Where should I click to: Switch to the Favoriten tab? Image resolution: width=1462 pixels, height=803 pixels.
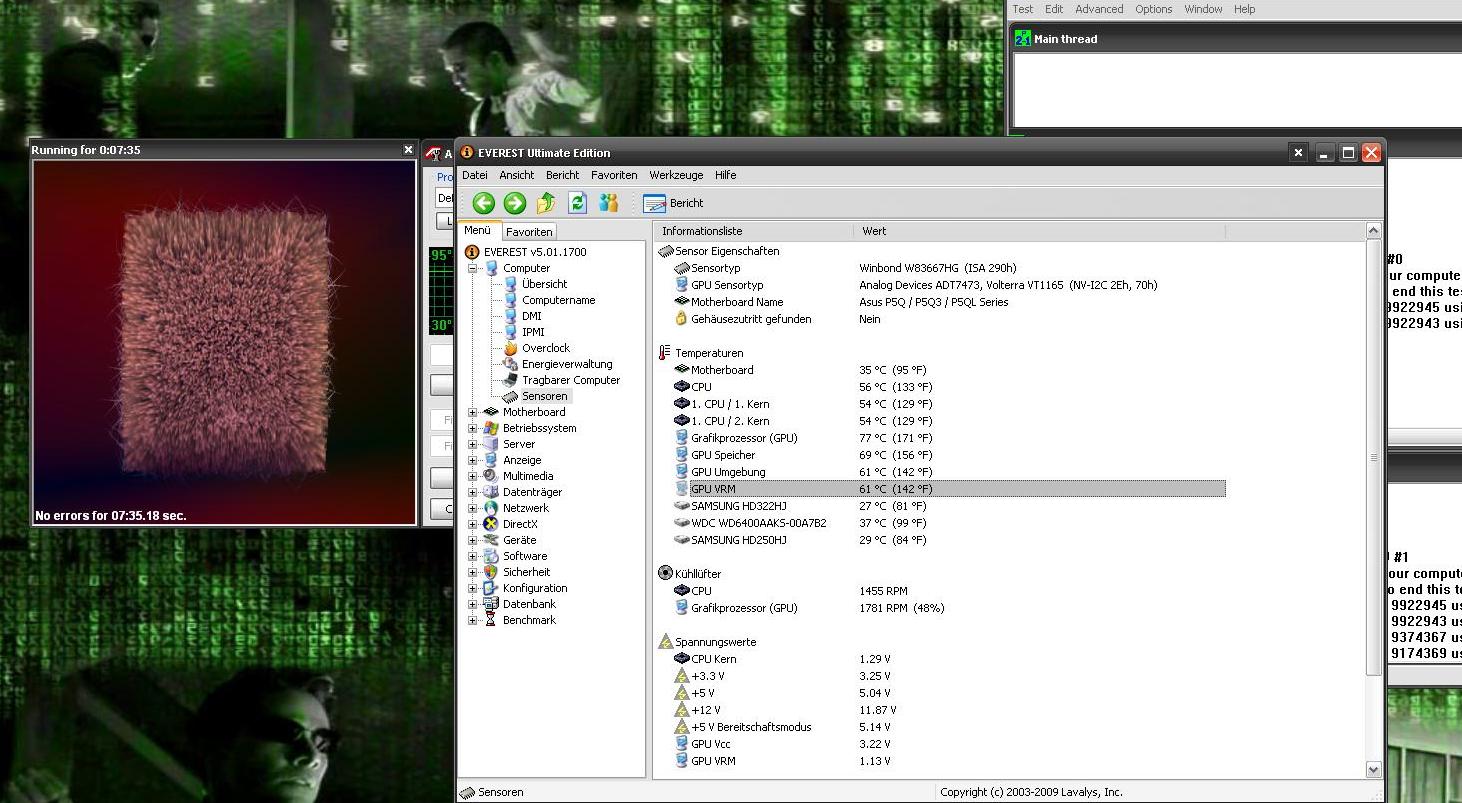tap(529, 231)
